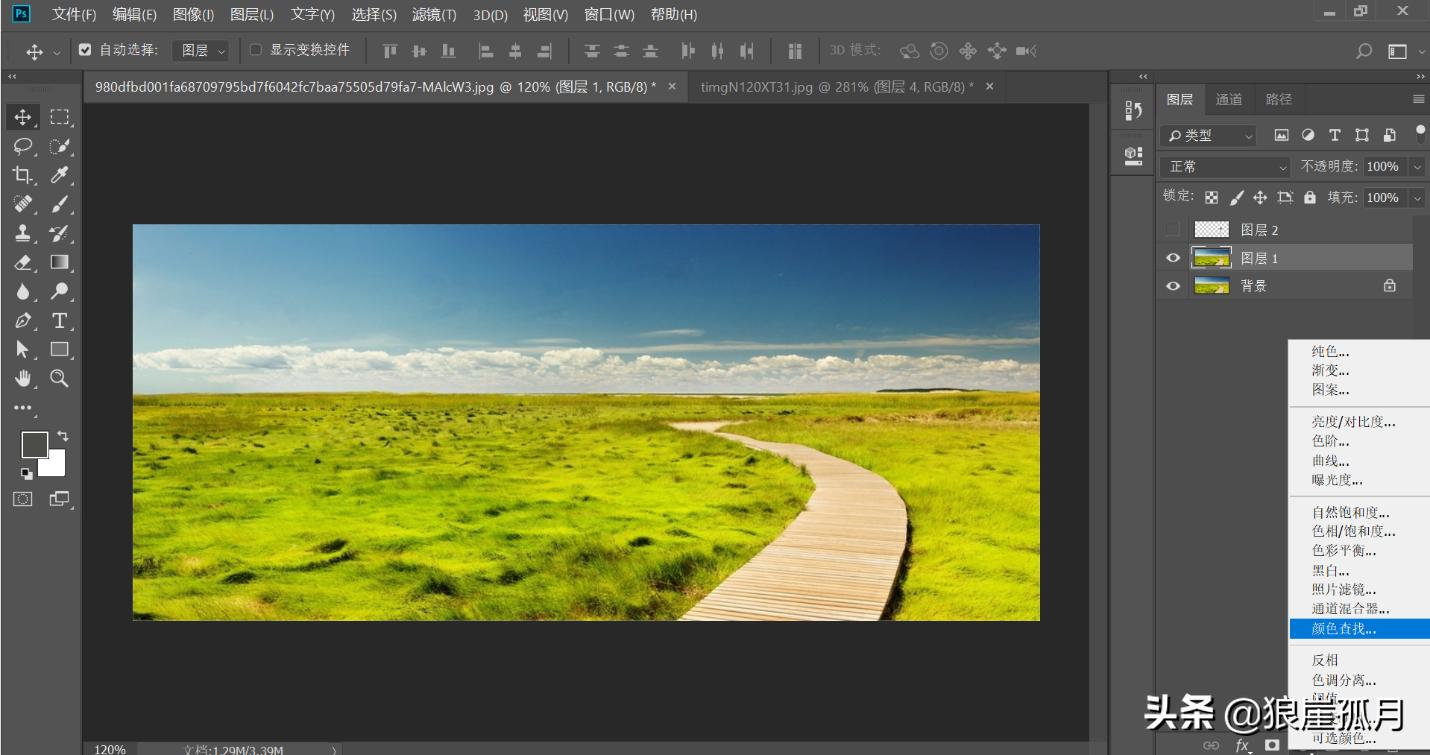Choose 曲线 from the adjustment list
Screen dimensions: 1430x755
[x=1332, y=460]
